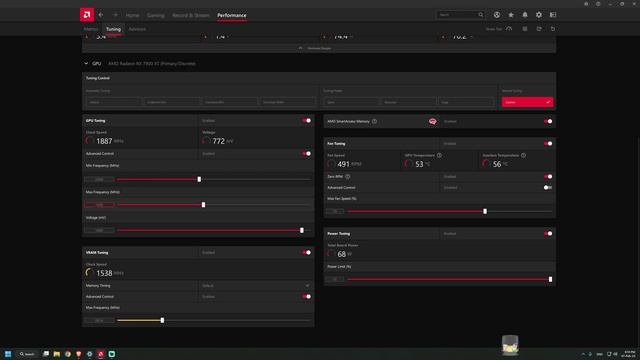Viewport: 640px width, 360px height.
Task: Click the Stress Test gauge icon
Action: tap(509, 29)
